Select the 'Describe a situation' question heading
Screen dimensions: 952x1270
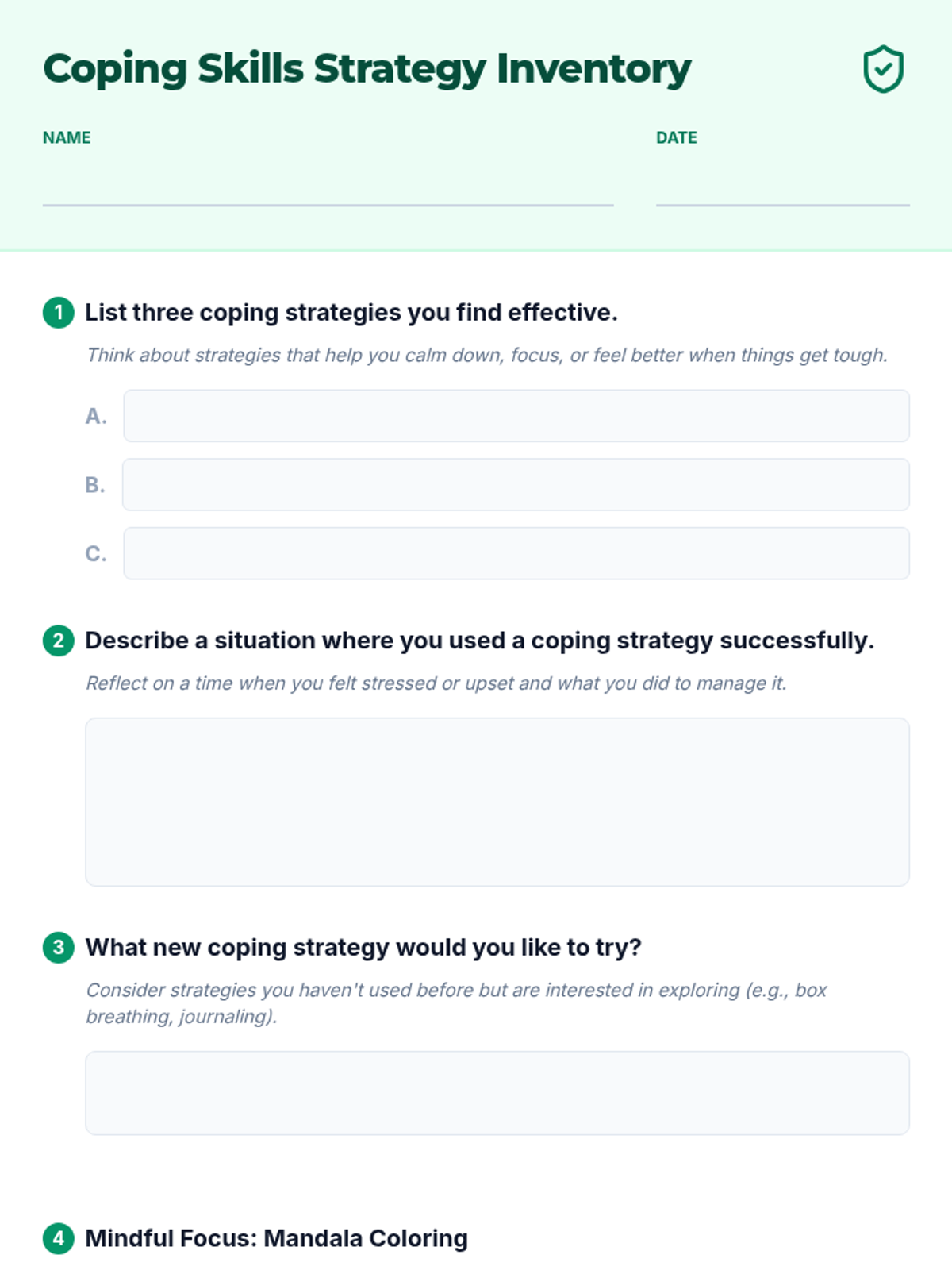(x=479, y=641)
